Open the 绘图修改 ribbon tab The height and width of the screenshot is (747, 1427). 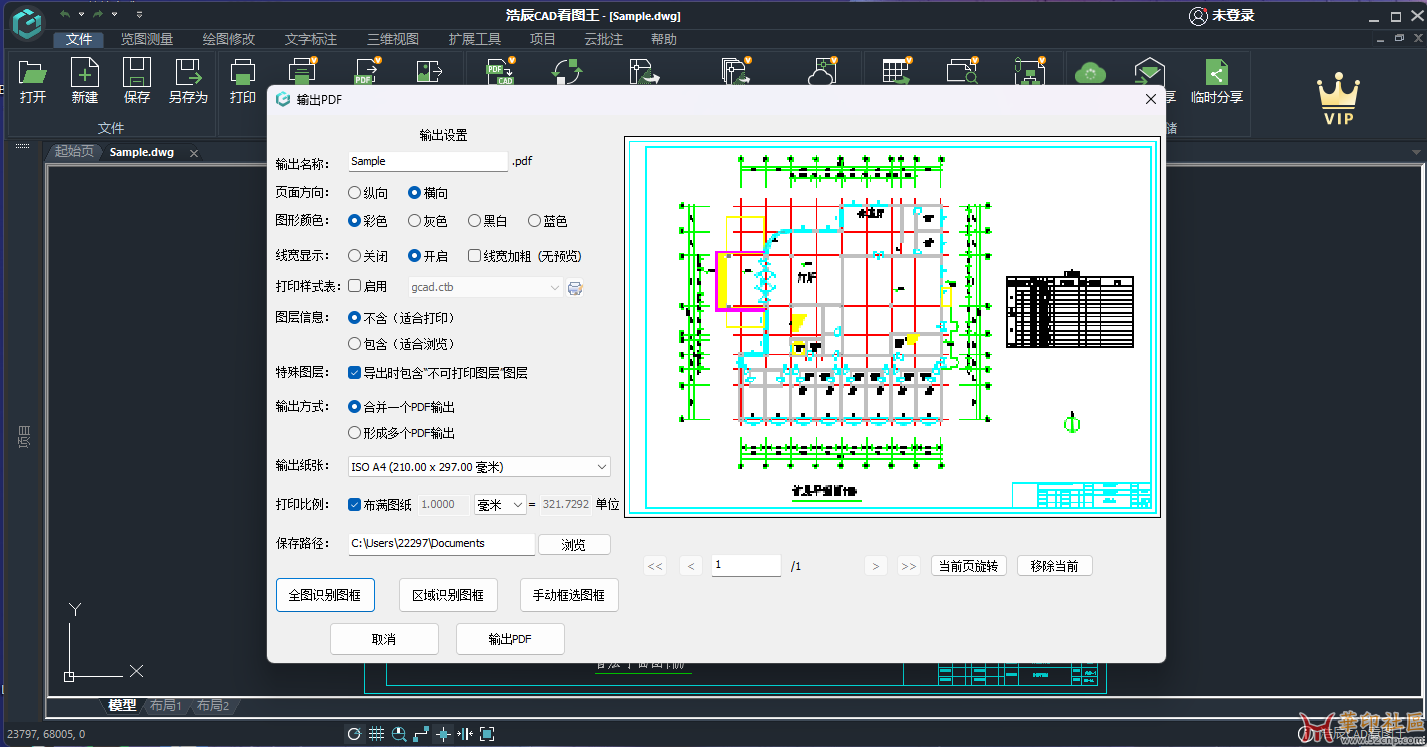coord(229,39)
